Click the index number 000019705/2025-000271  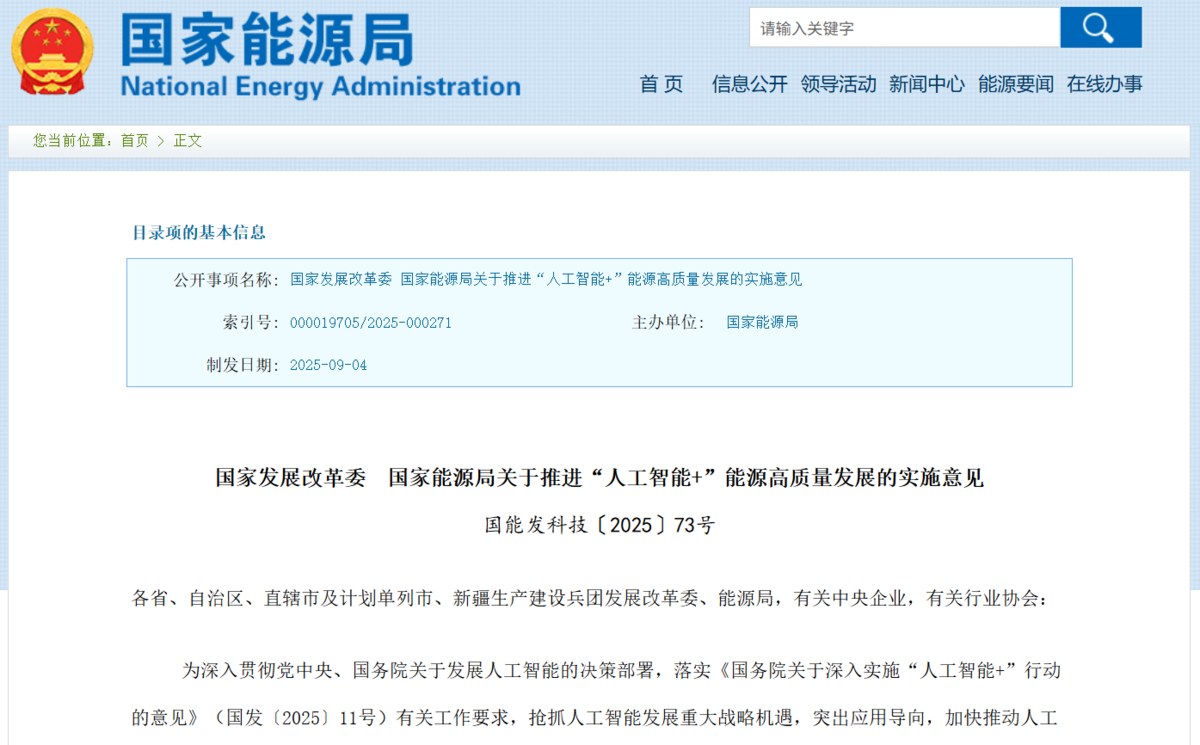click(370, 323)
